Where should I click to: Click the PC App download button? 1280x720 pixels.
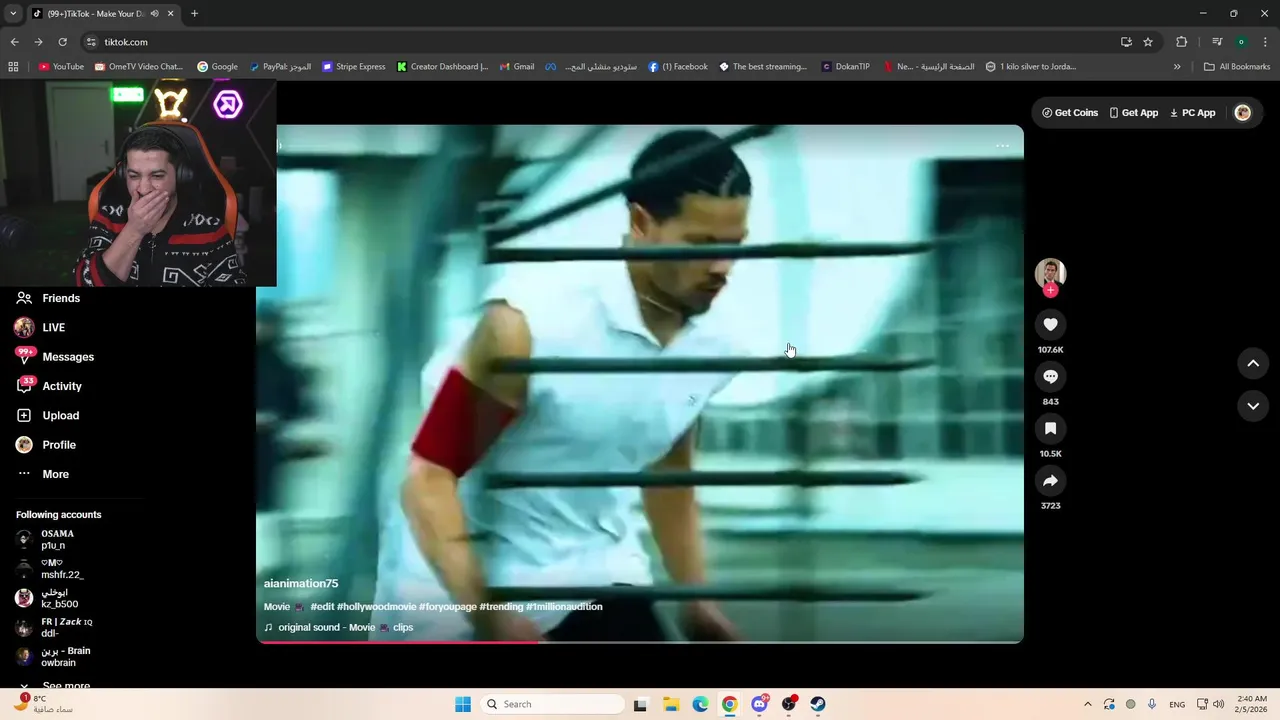(x=1193, y=113)
